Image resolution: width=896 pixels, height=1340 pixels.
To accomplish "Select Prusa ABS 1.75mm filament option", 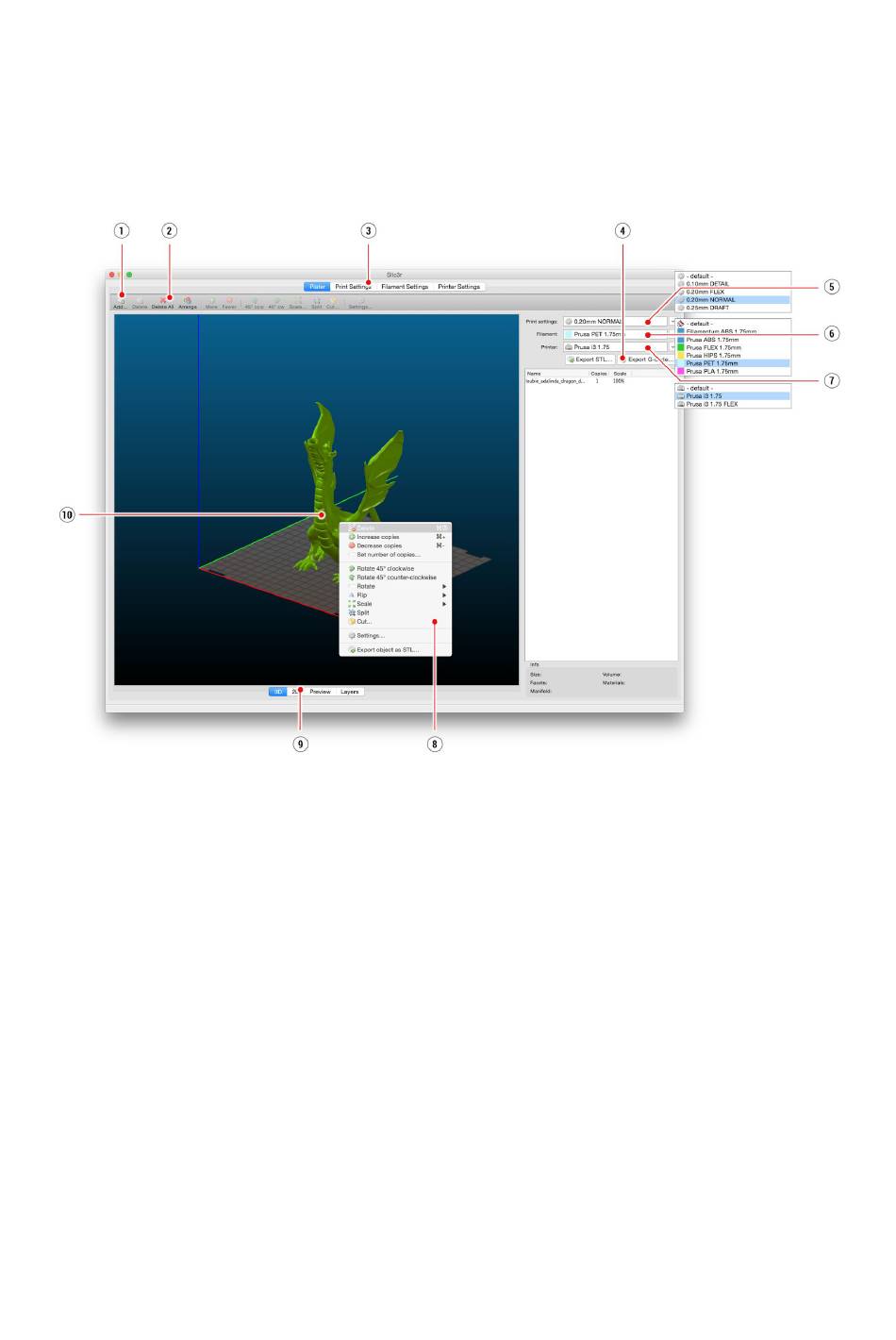I will (733, 340).
